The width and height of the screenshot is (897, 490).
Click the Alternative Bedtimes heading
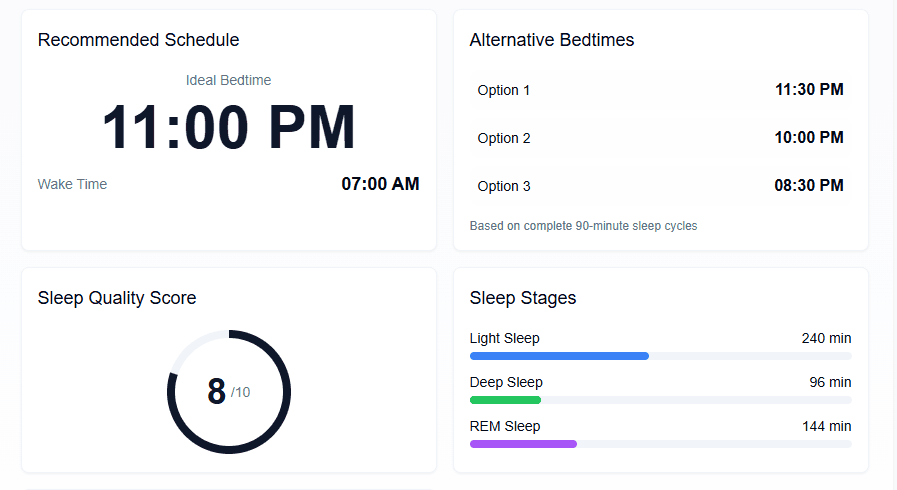click(552, 40)
